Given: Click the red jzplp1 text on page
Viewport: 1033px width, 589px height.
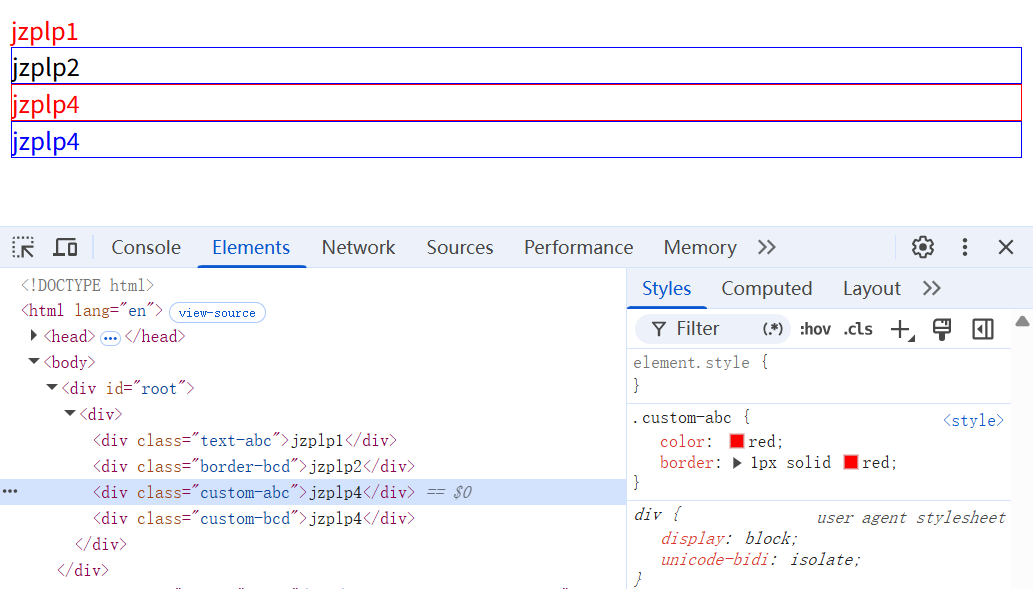Looking at the screenshot, I should pos(45,32).
